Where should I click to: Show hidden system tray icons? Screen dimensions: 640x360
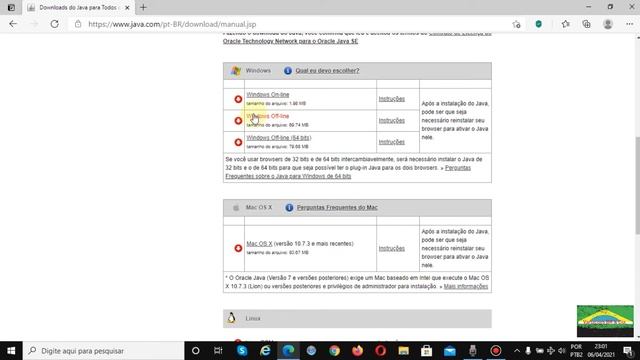(x=517, y=351)
